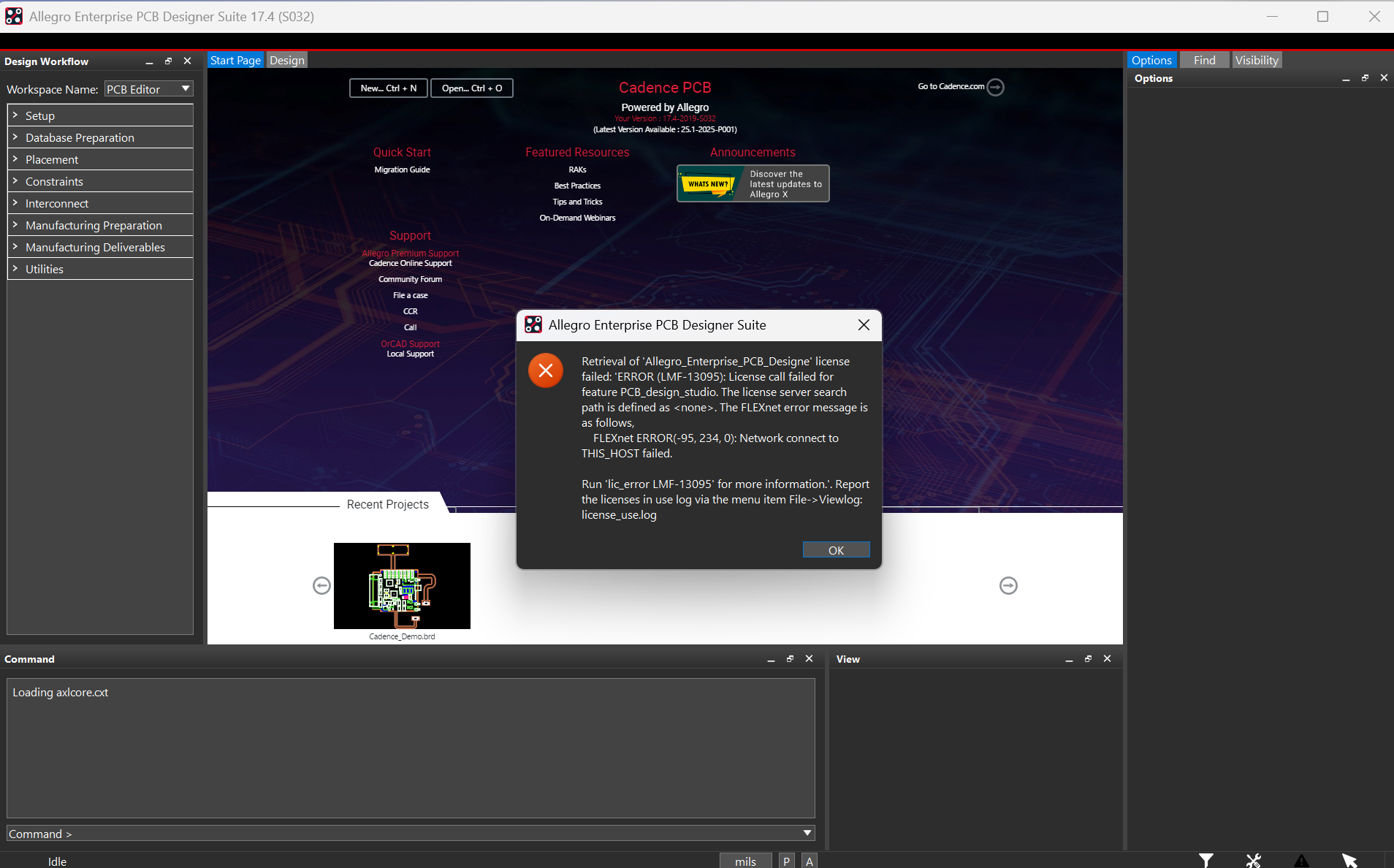Screen dimensions: 1394x868
Task: Open the Workspace Name dropdown
Action: pyautogui.click(x=148, y=89)
